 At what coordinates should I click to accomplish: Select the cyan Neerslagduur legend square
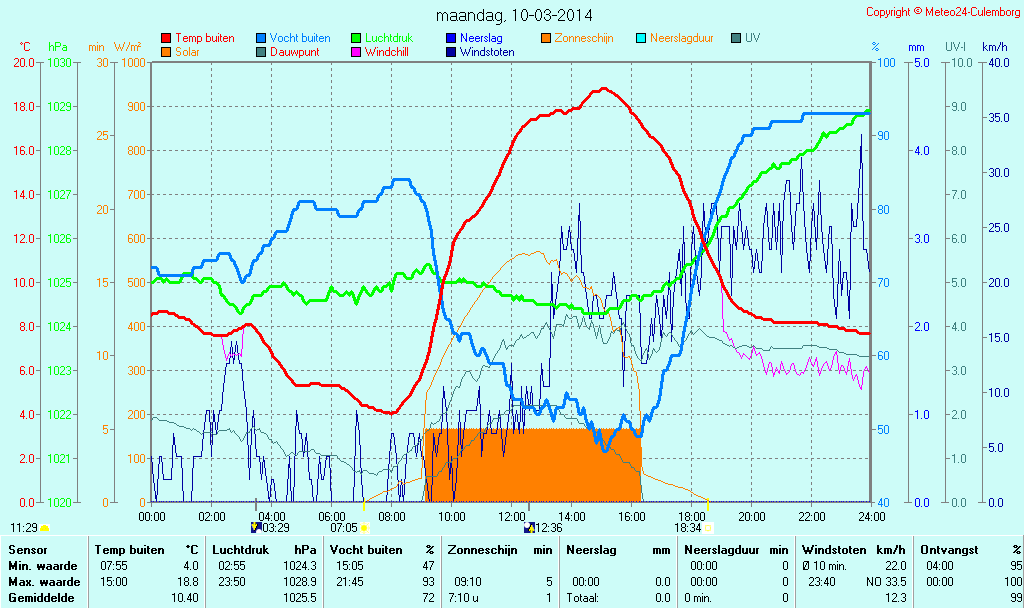coord(641,38)
